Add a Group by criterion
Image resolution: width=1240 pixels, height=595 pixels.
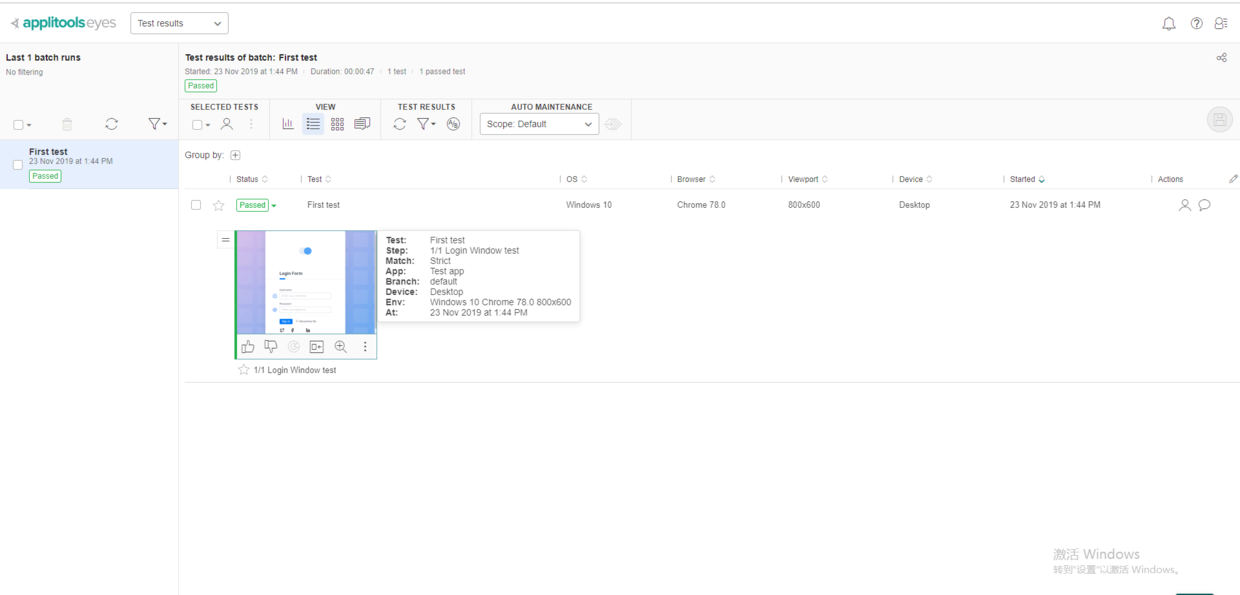pyautogui.click(x=235, y=155)
